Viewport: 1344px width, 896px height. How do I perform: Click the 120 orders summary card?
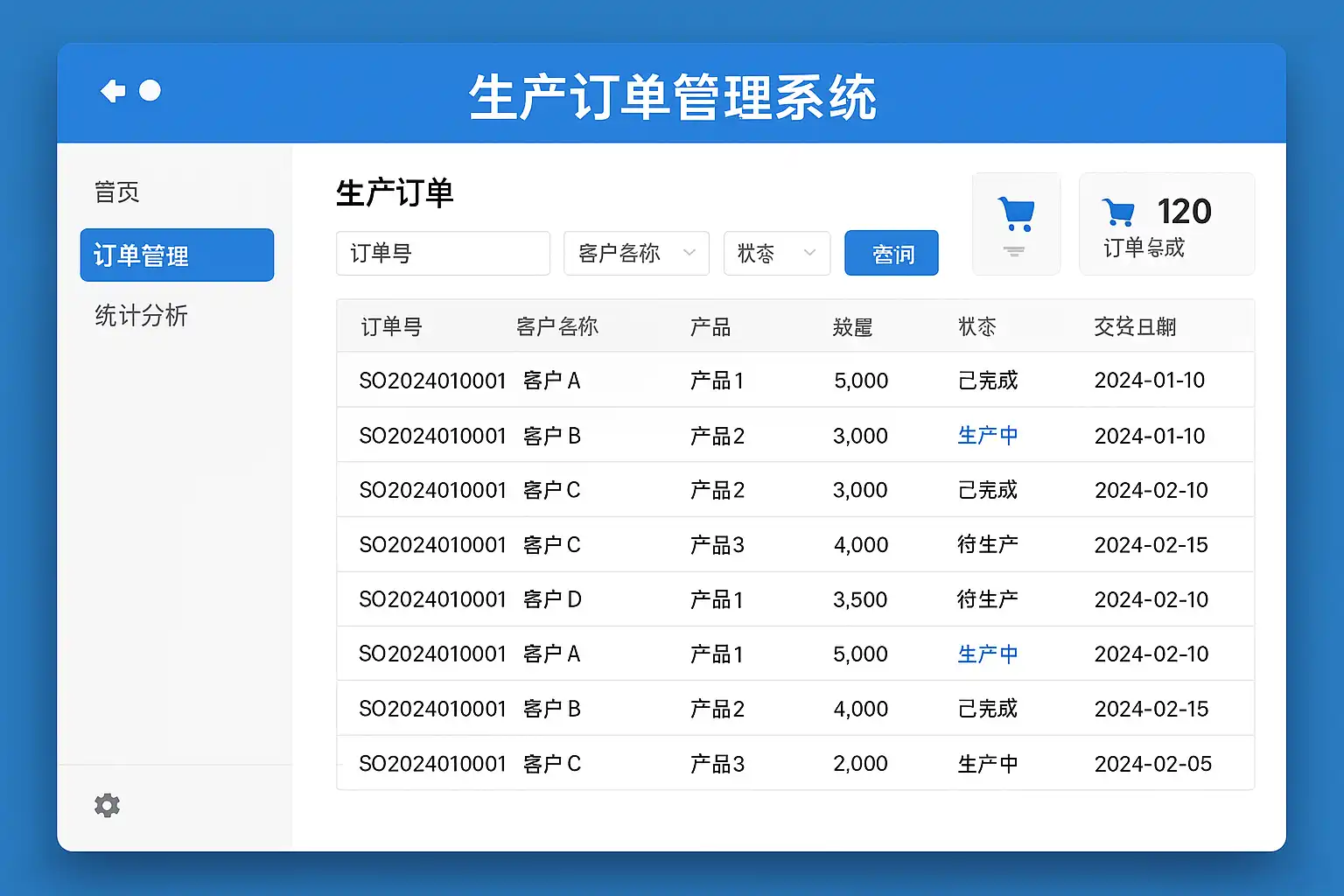coord(1166,225)
